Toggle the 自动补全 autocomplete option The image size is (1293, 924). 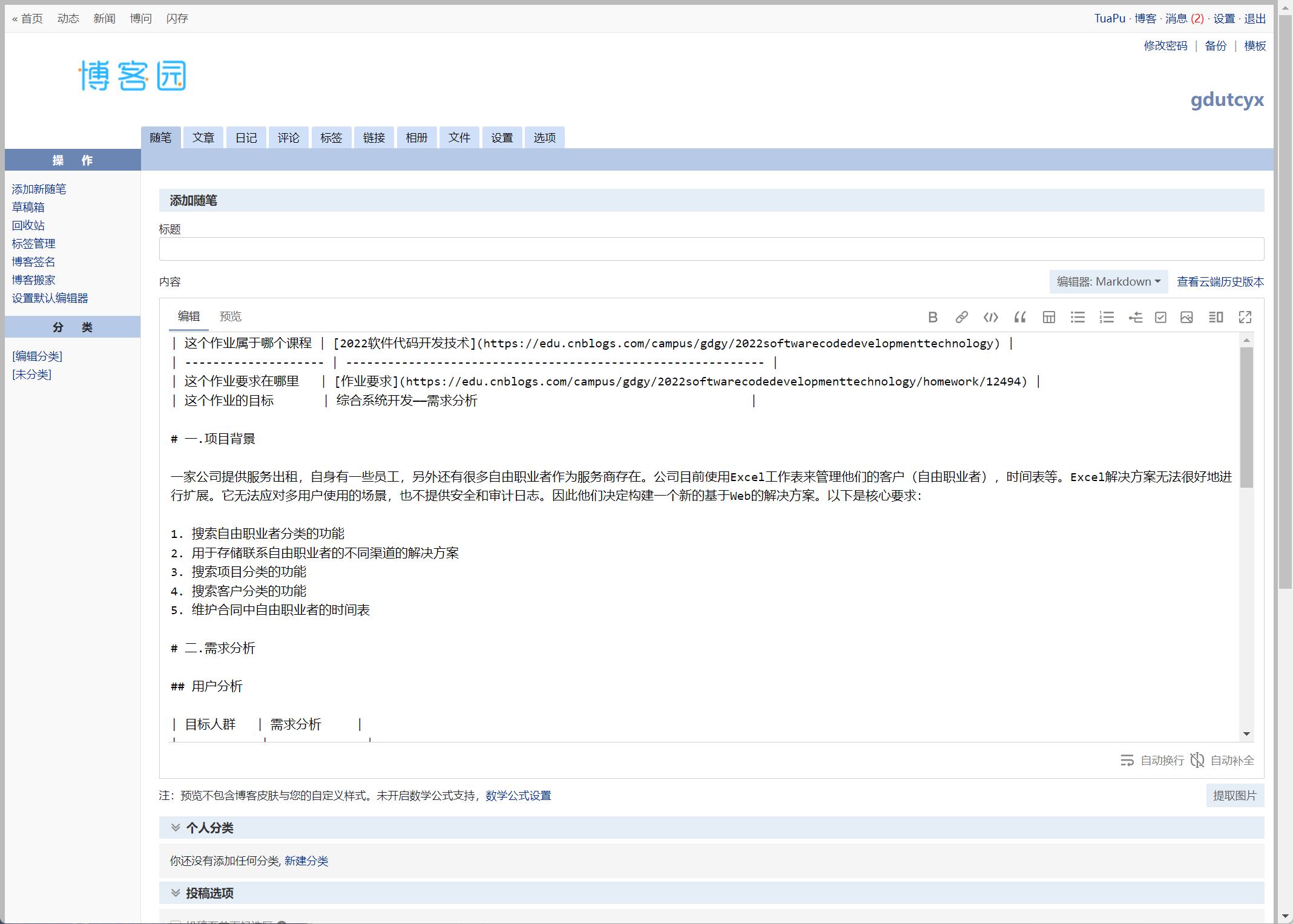pos(1222,761)
